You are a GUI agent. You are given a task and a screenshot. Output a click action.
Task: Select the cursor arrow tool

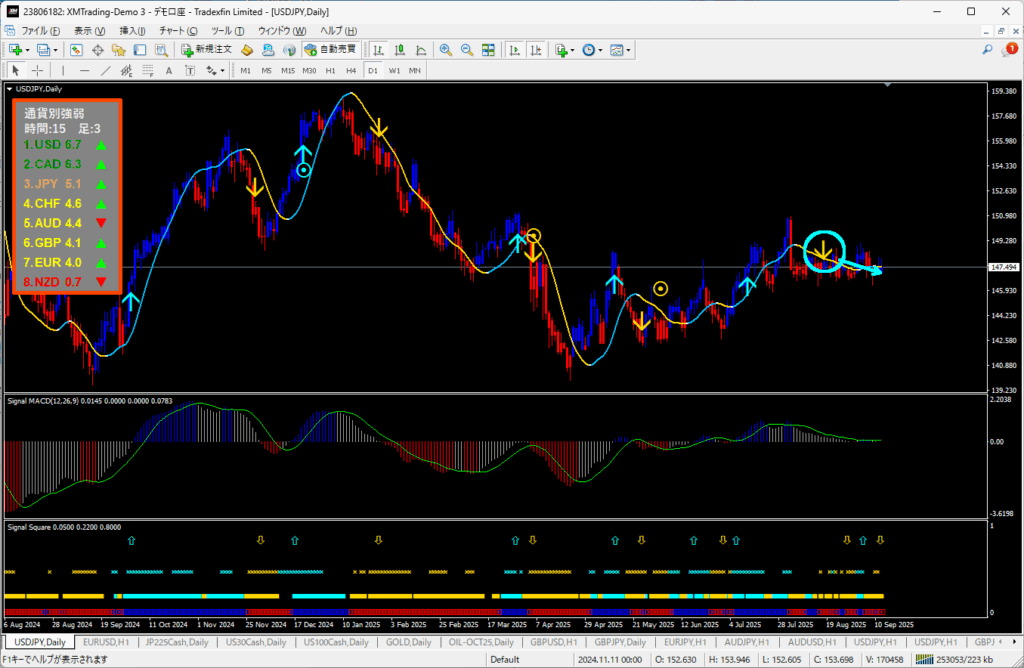(16, 71)
